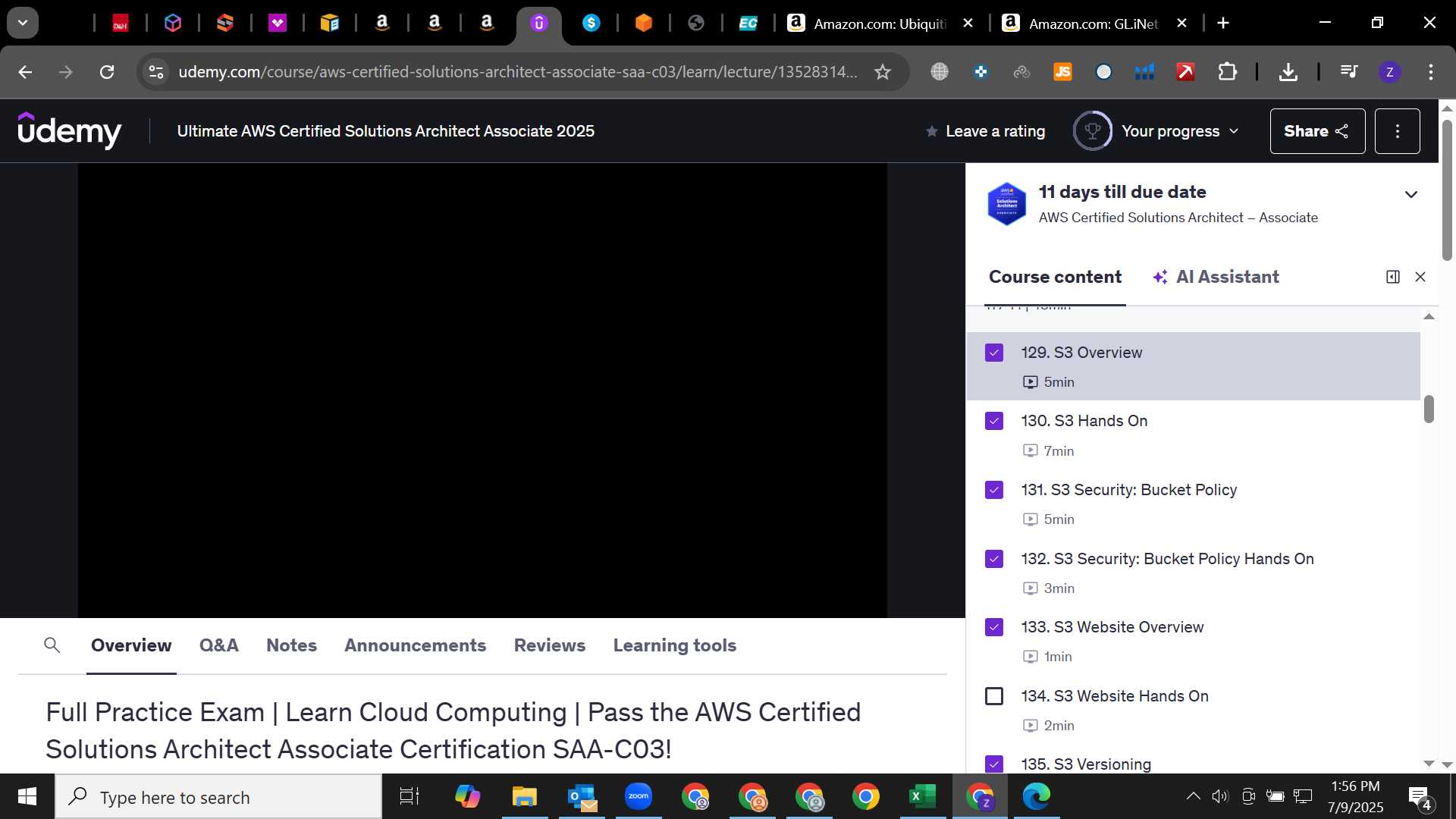Open the course options three-dot menu
This screenshot has width=1456, height=819.
[1397, 131]
